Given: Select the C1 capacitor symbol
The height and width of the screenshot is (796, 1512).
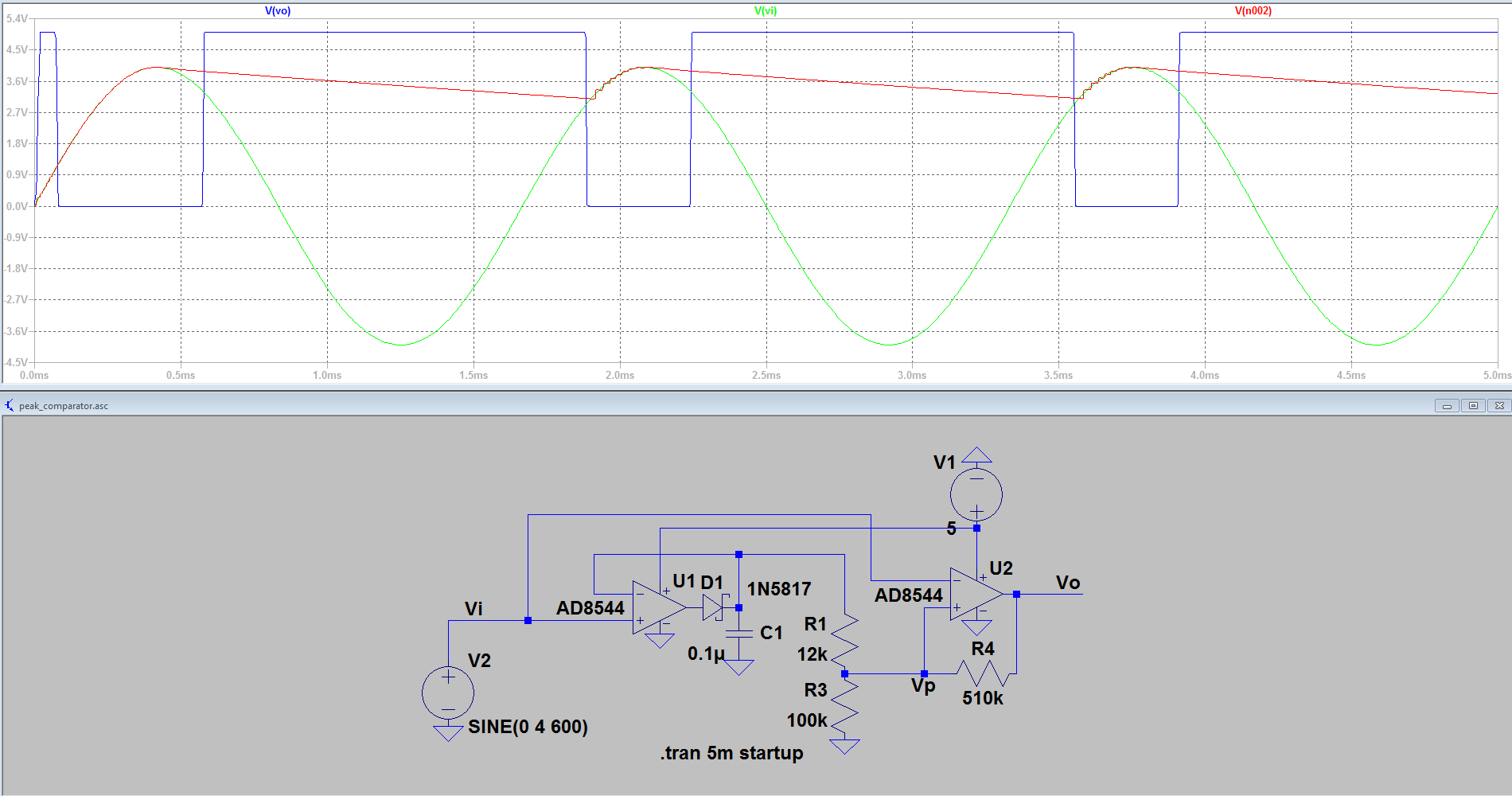Looking at the screenshot, I should 739,634.
